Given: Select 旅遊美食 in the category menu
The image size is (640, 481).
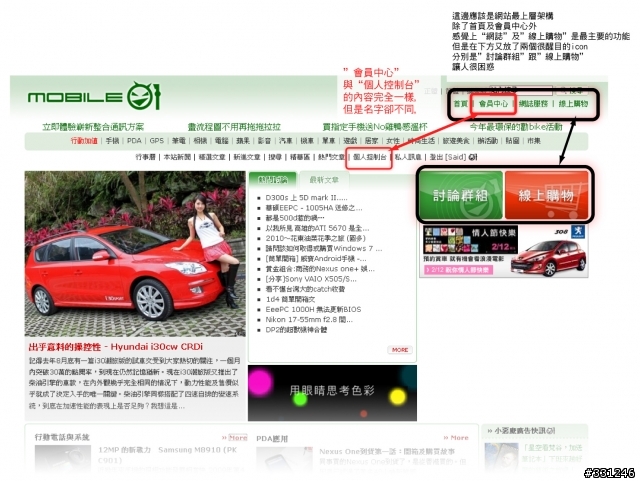Looking at the screenshot, I should click(456, 141).
